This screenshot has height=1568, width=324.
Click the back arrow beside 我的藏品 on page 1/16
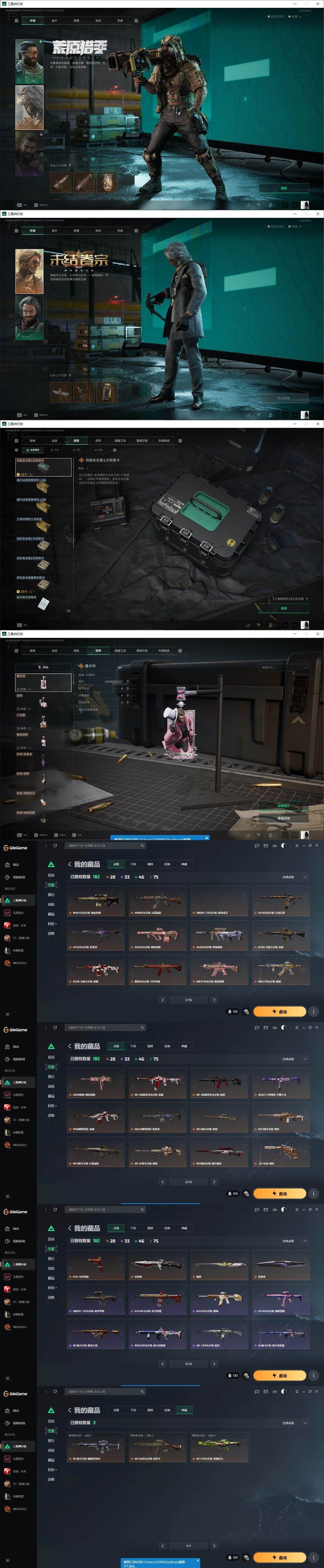70,864
